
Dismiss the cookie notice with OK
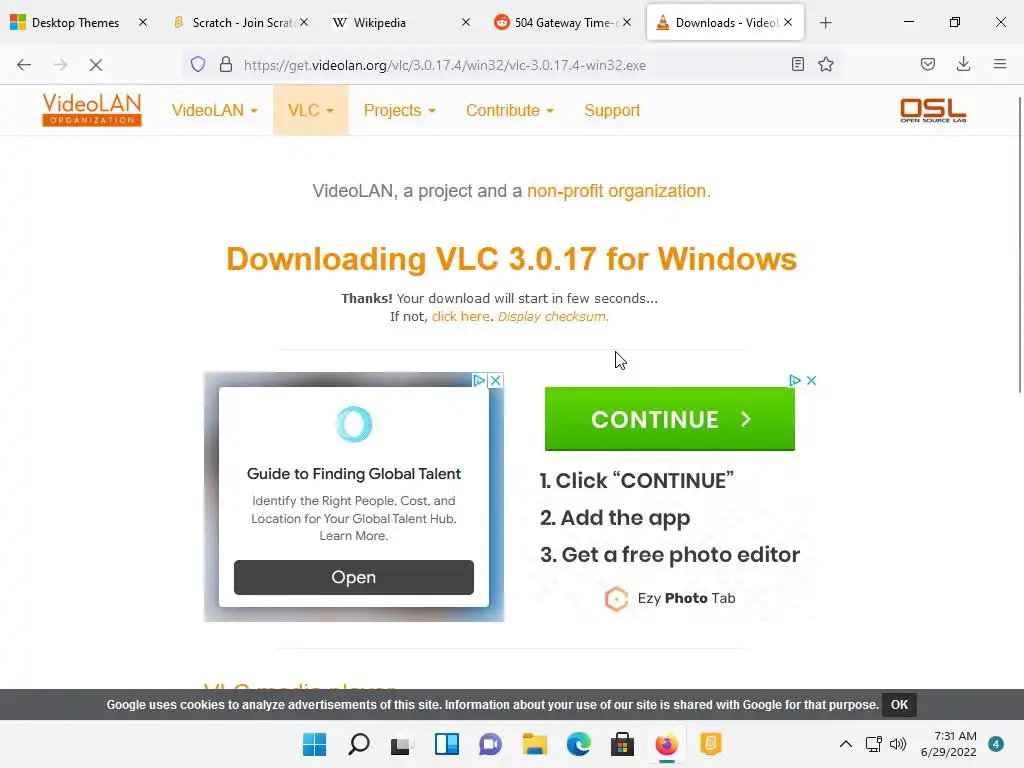pyautogui.click(x=899, y=705)
